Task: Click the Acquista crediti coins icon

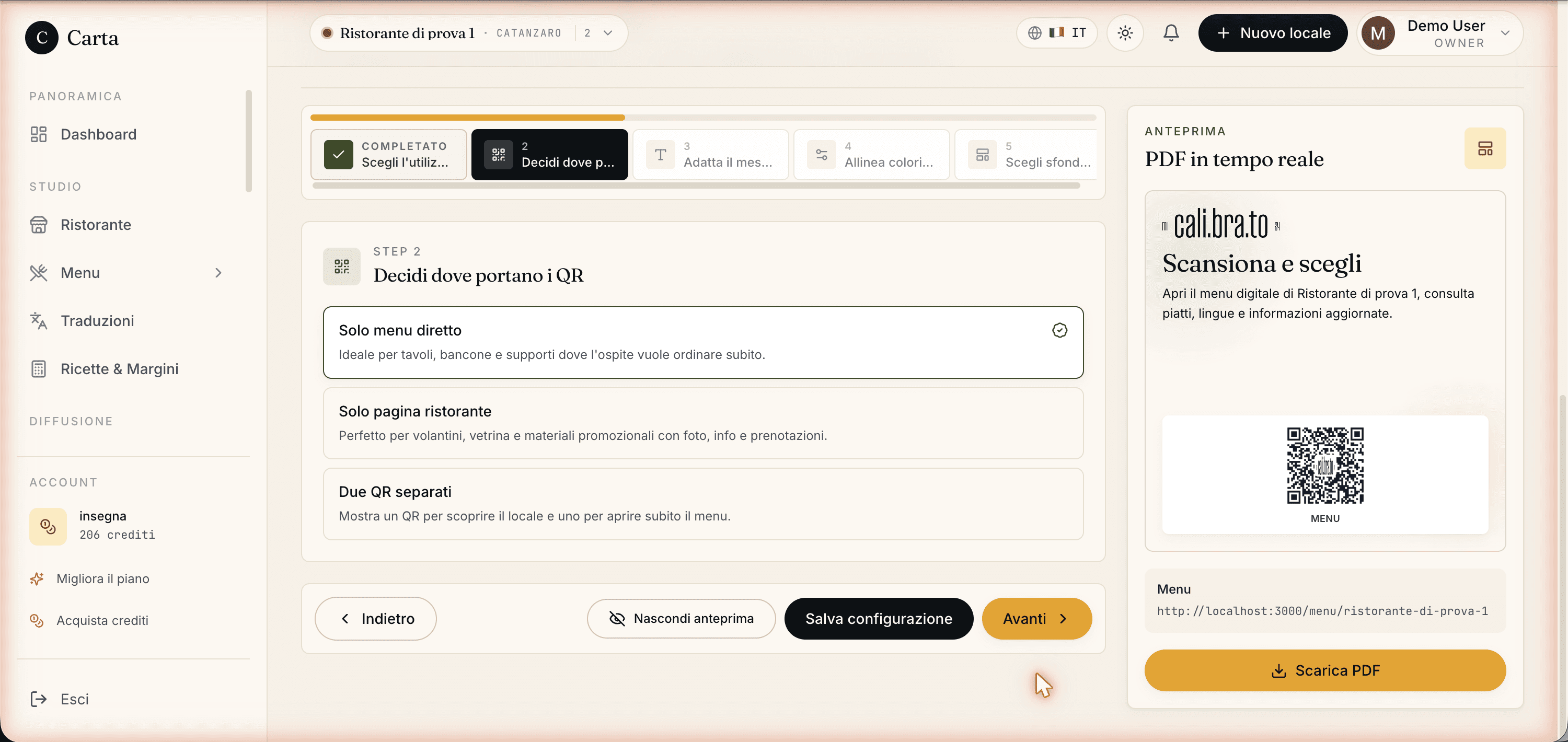Action: click(x=37, y=620)
